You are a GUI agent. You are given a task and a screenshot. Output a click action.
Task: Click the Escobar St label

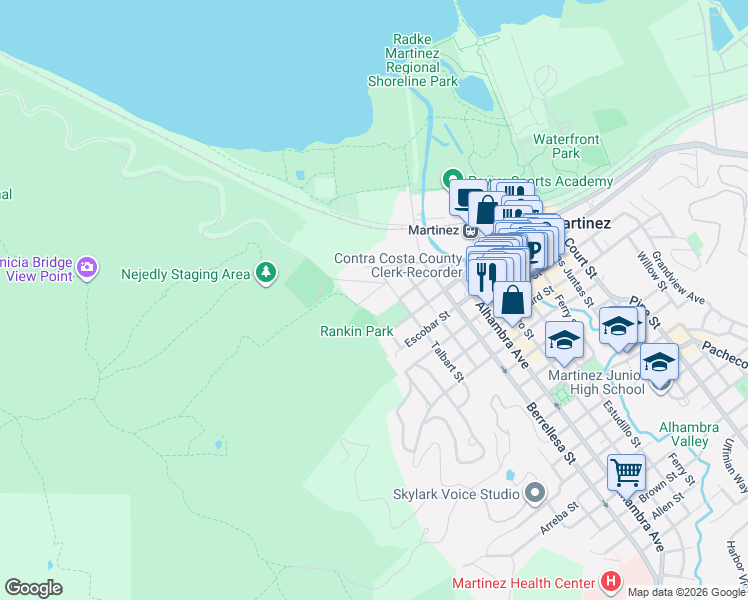[x=427, y=329]
